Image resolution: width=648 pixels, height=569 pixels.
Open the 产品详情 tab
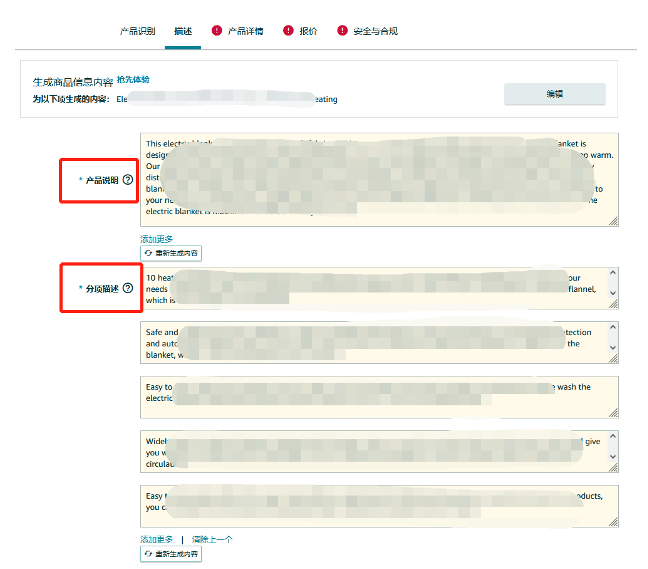pos(245,31)
